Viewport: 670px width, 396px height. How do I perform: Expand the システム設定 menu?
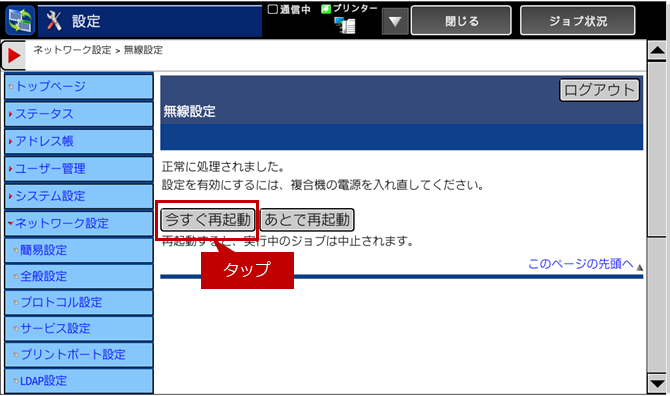[x=79, y=196]
